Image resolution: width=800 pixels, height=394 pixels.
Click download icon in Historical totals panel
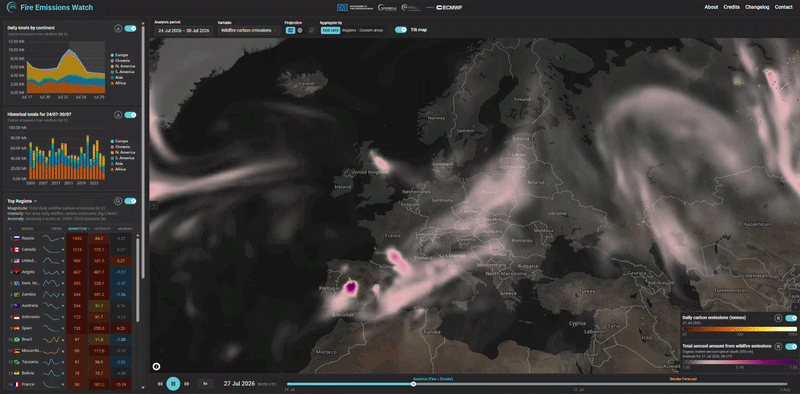(x=118, y=115)
